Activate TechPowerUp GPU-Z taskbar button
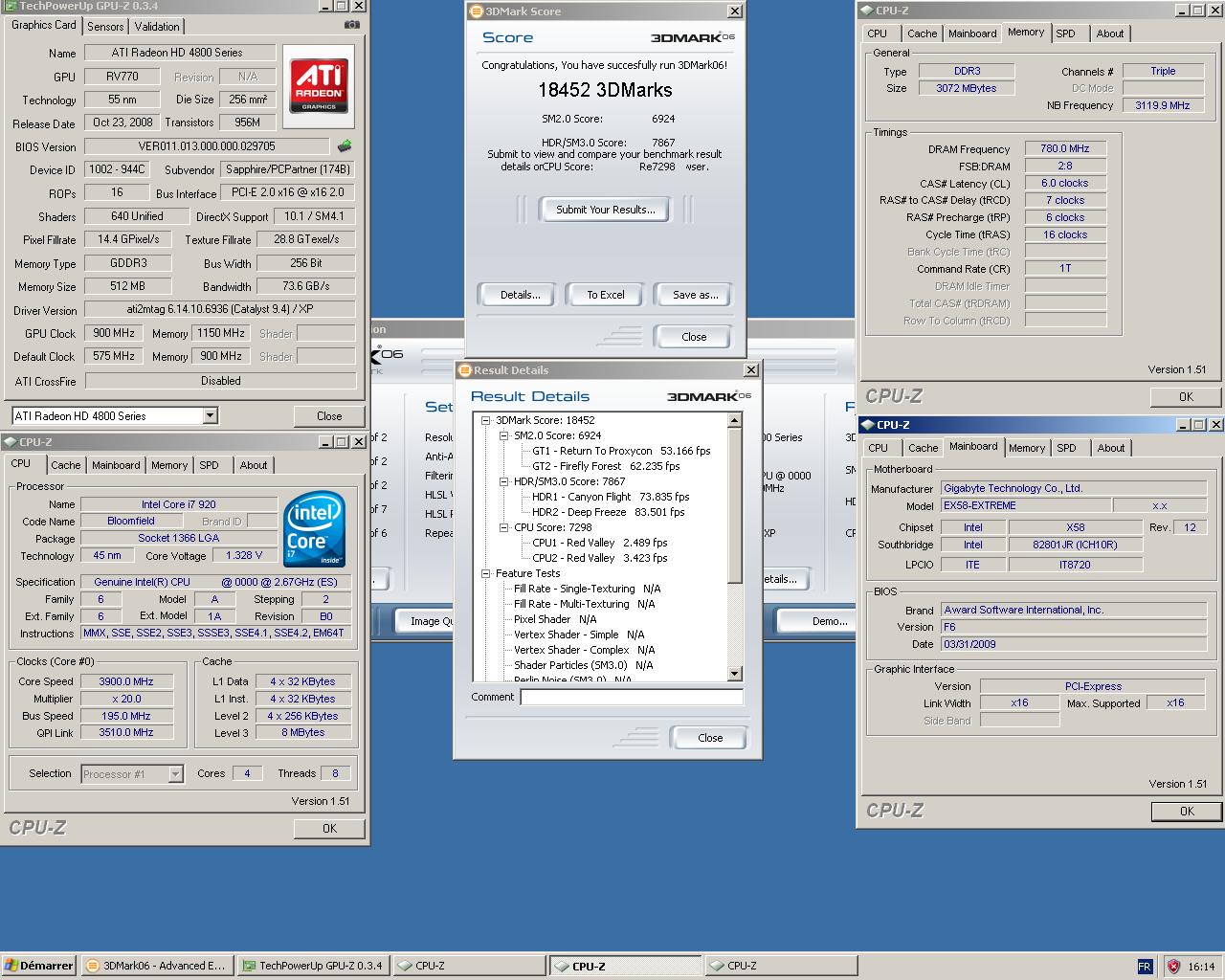Image resolution: width=1225 pixels, height=980 pixels. (x=313, y=966)
